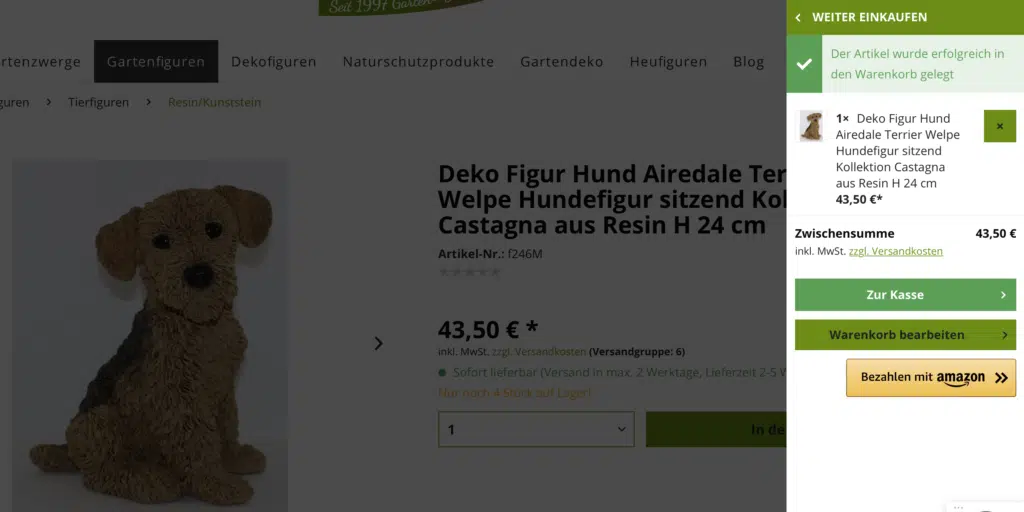
Task: Proceed with the Zur Kasse button
Action: pos(905,295)
